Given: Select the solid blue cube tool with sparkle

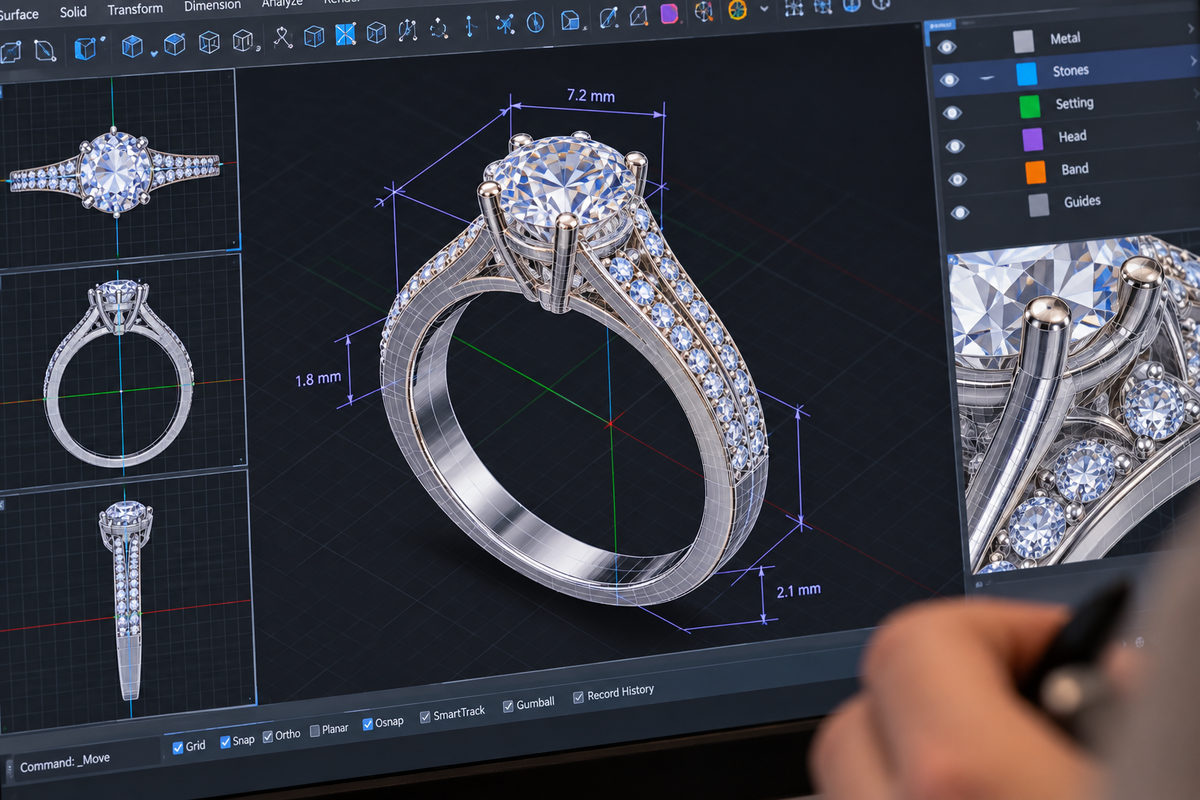Looking at the screenshot, I should tap(86, 47).
